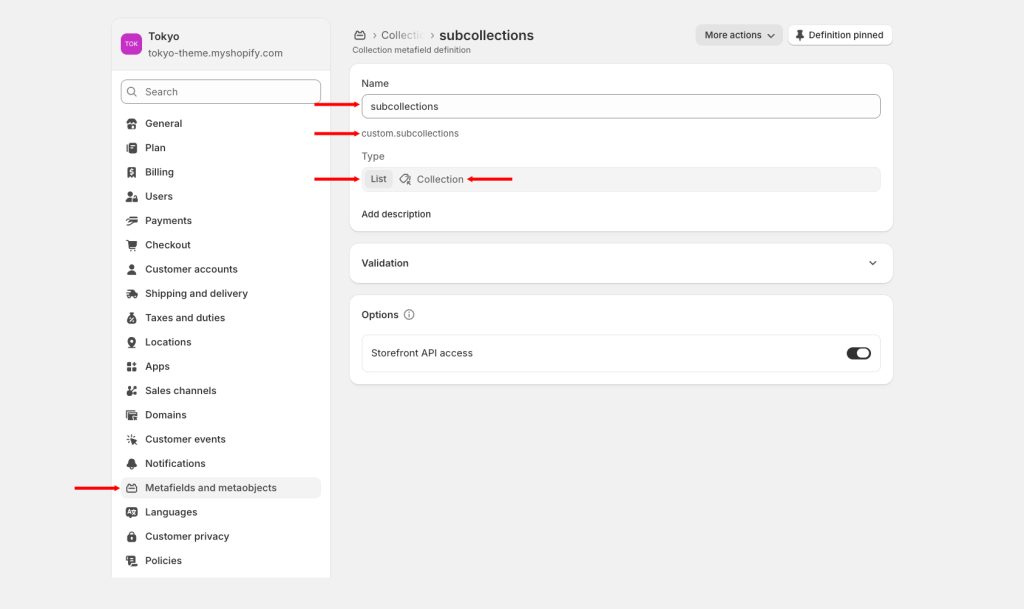Click the Languages icon

131,512
